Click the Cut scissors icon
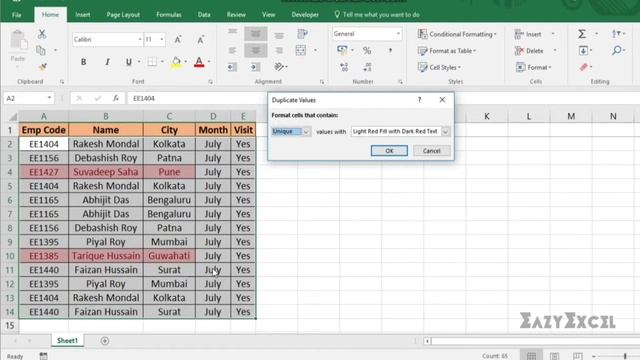This screenshot has width=640, height=360. 42,34
